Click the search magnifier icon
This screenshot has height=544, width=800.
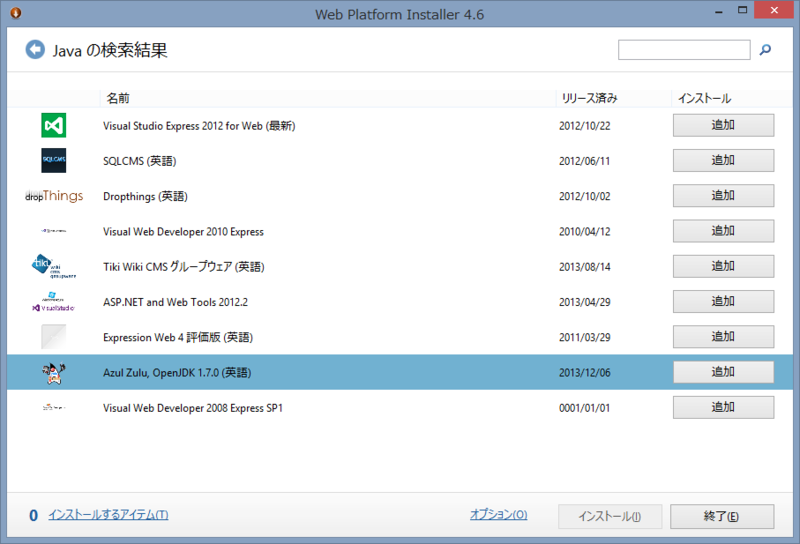coord(765,50)
